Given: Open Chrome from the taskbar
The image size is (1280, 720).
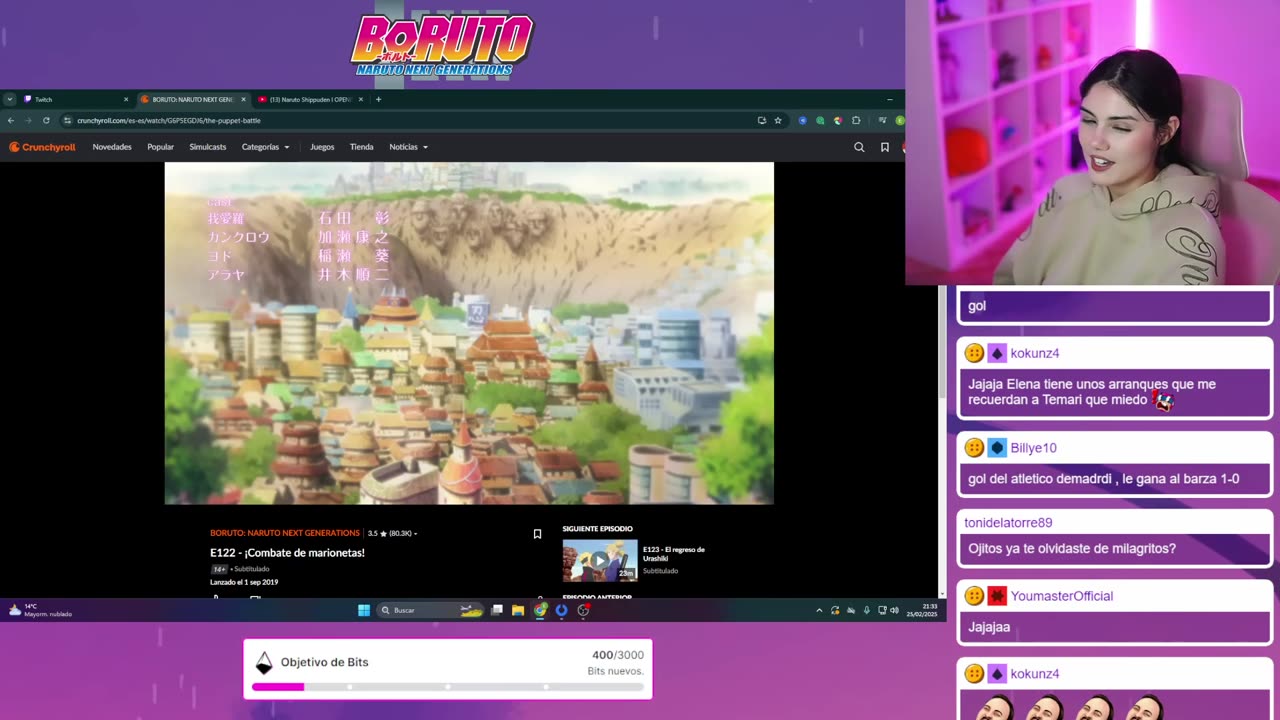Looking at the screenshot, I should tap(540, 610).
